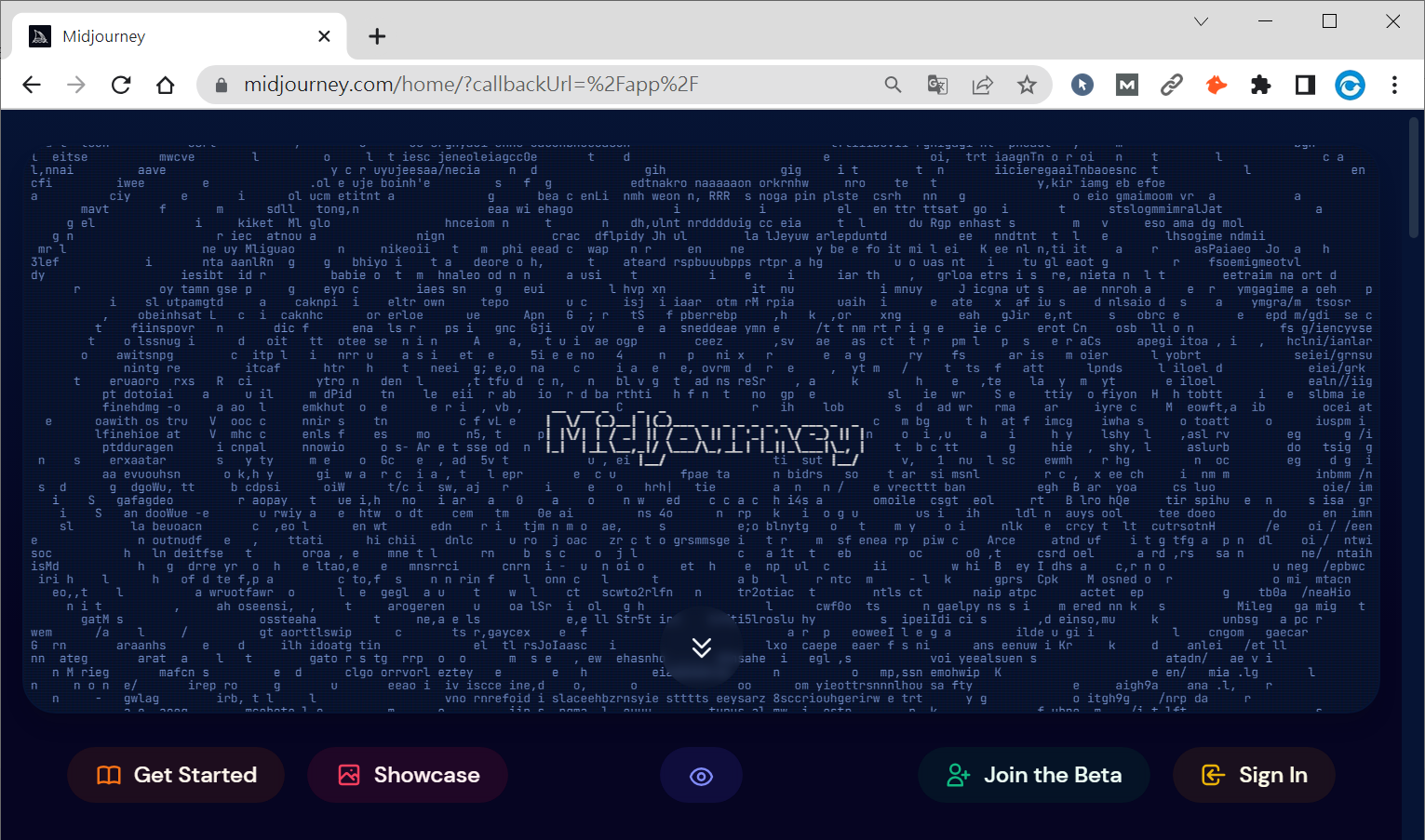
Task: Reload the Midjourney page
Action: 121,86
